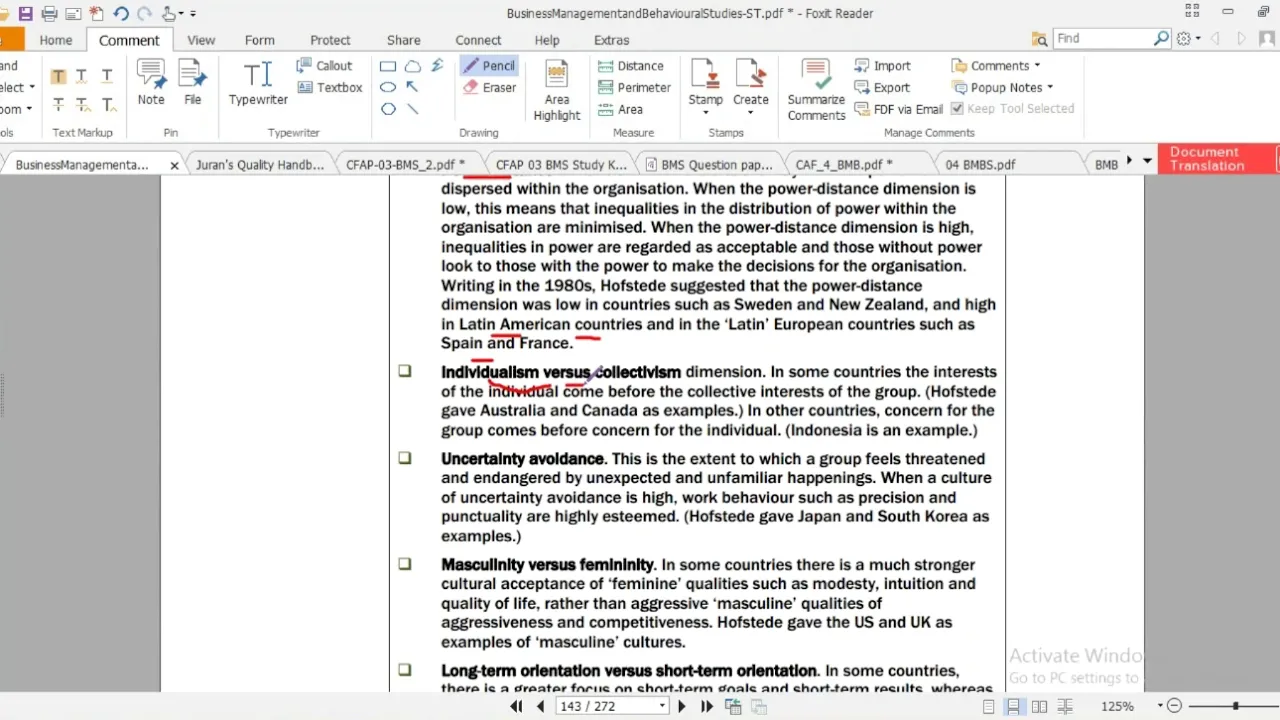Image resolution: width=1280 pixels, height=720 pixels.
Task: Click the Redo arrow
Action: click(x=145, y=14)
